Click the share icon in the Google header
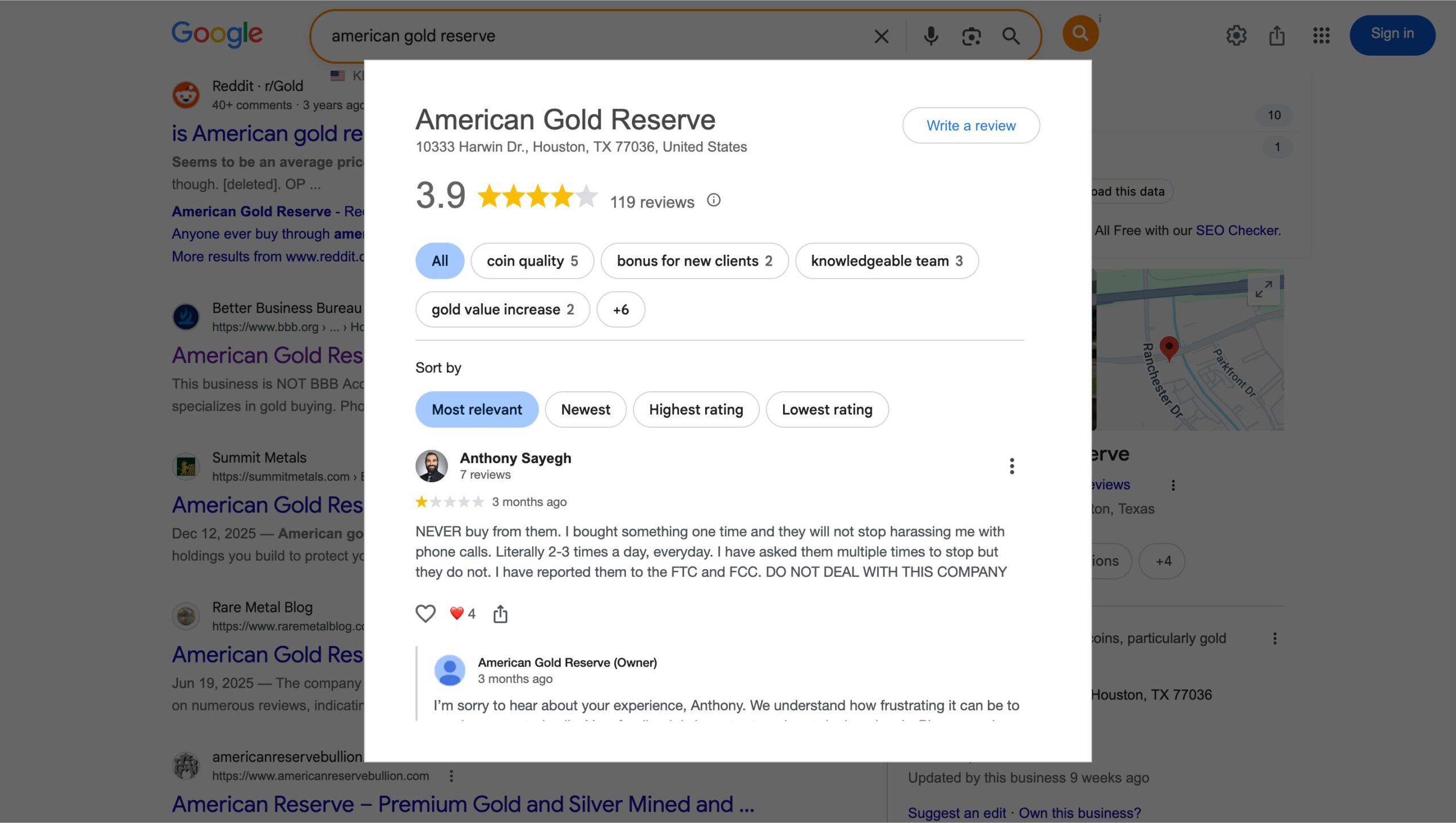The width and height of the screenshot is (1456, 823). (x=1277, y=35)
